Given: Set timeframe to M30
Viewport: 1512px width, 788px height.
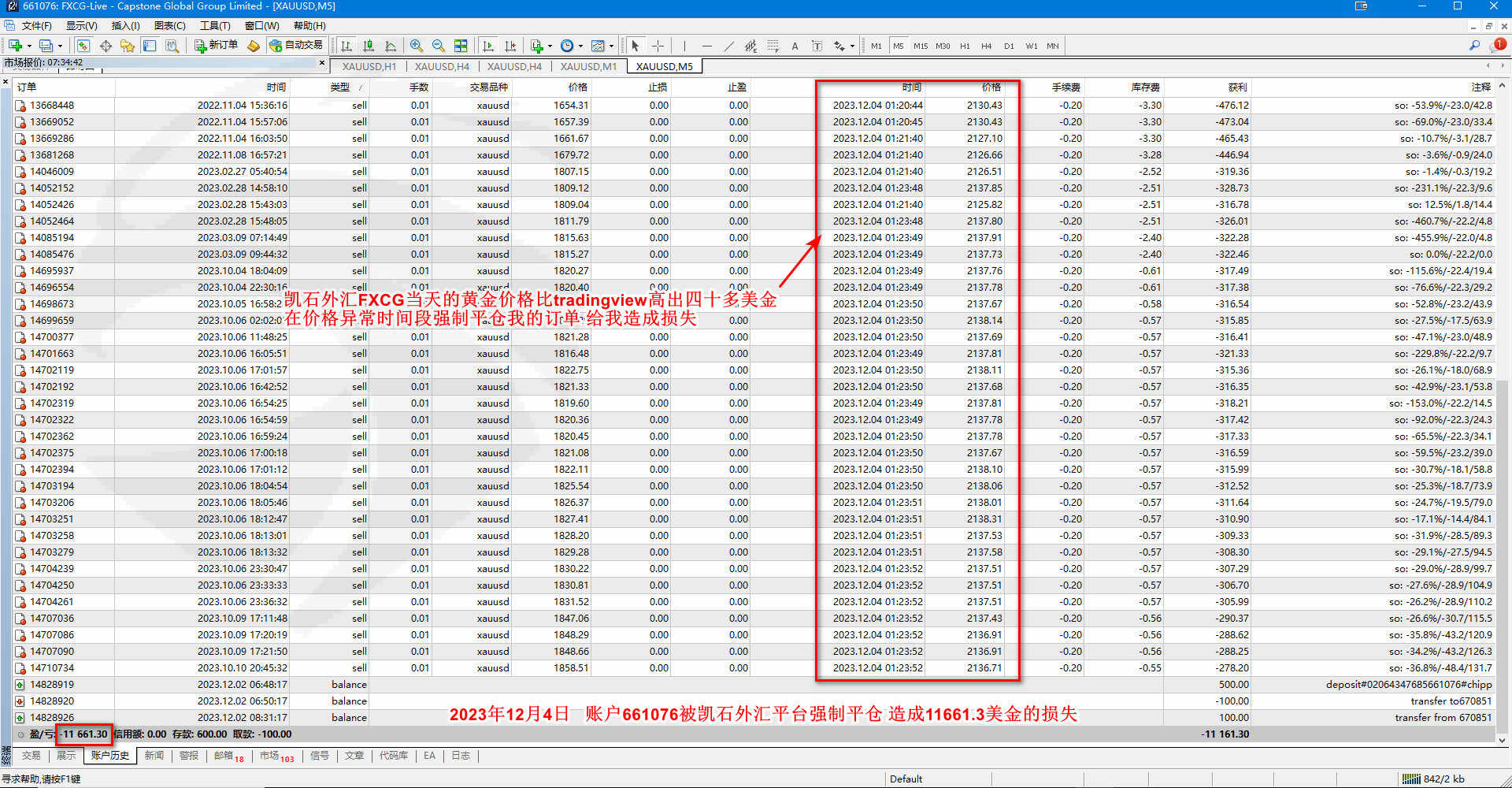Looking at the screenshot, I should pos(943,46).
